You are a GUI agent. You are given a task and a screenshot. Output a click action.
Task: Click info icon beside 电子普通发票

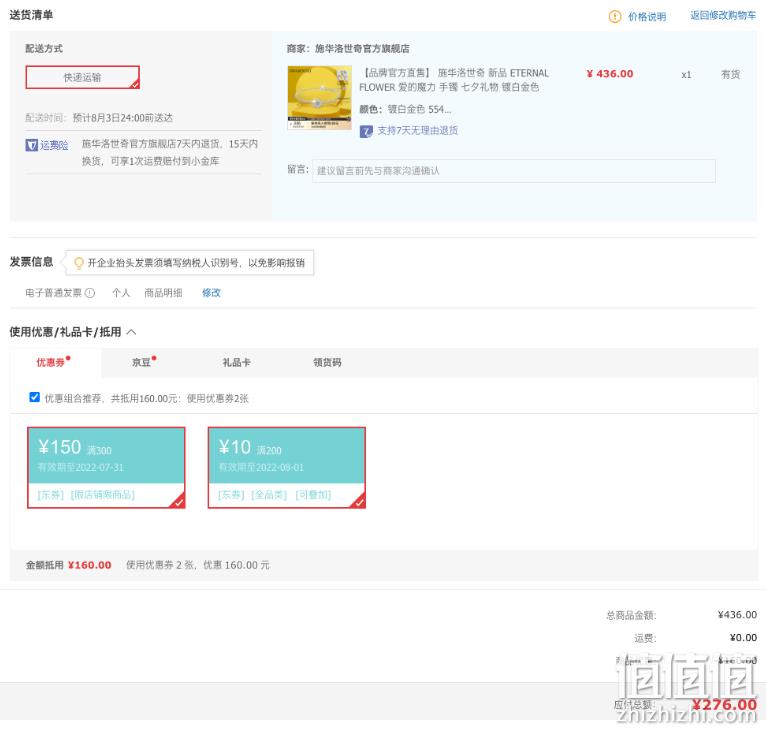point(90,293)
